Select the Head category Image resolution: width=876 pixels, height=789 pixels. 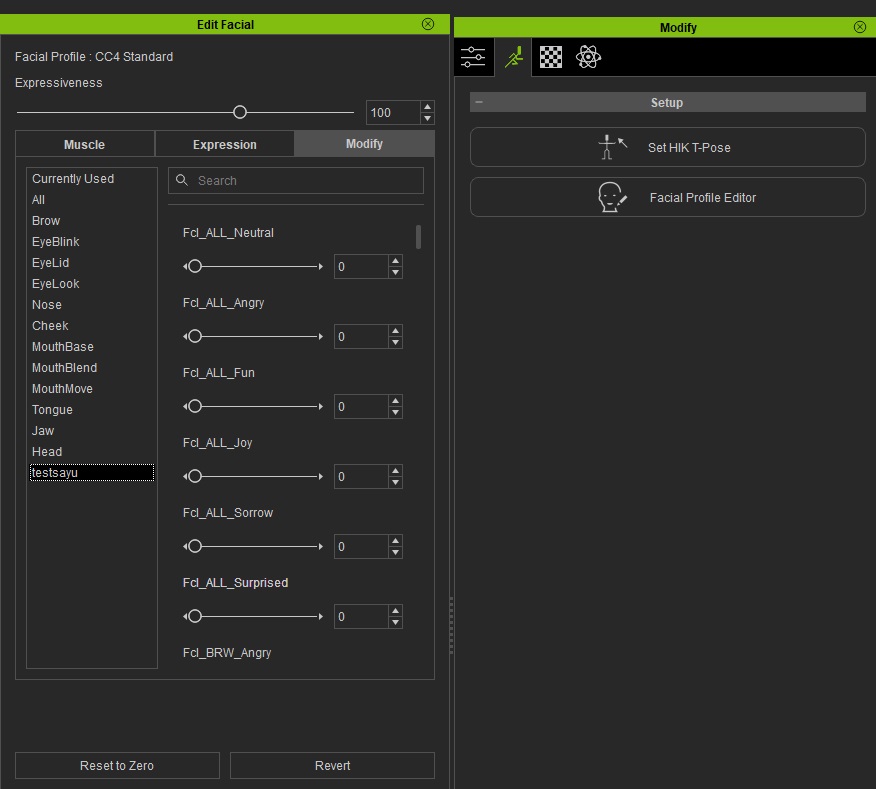47,451
